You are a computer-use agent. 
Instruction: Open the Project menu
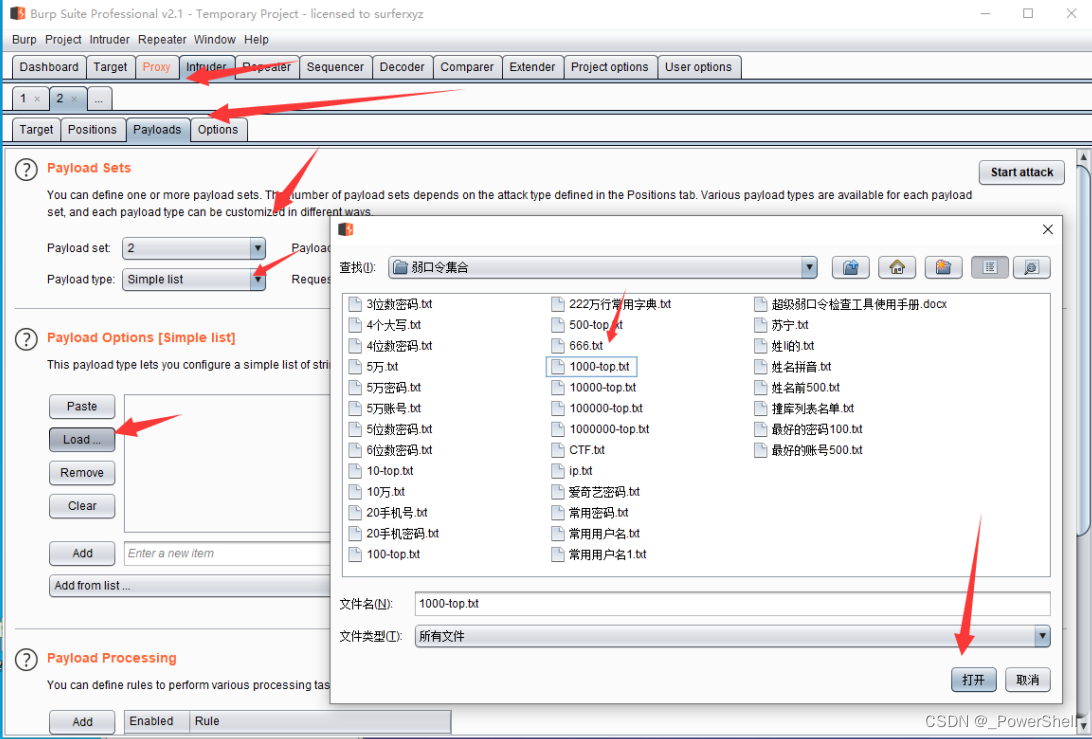[63, 40]
